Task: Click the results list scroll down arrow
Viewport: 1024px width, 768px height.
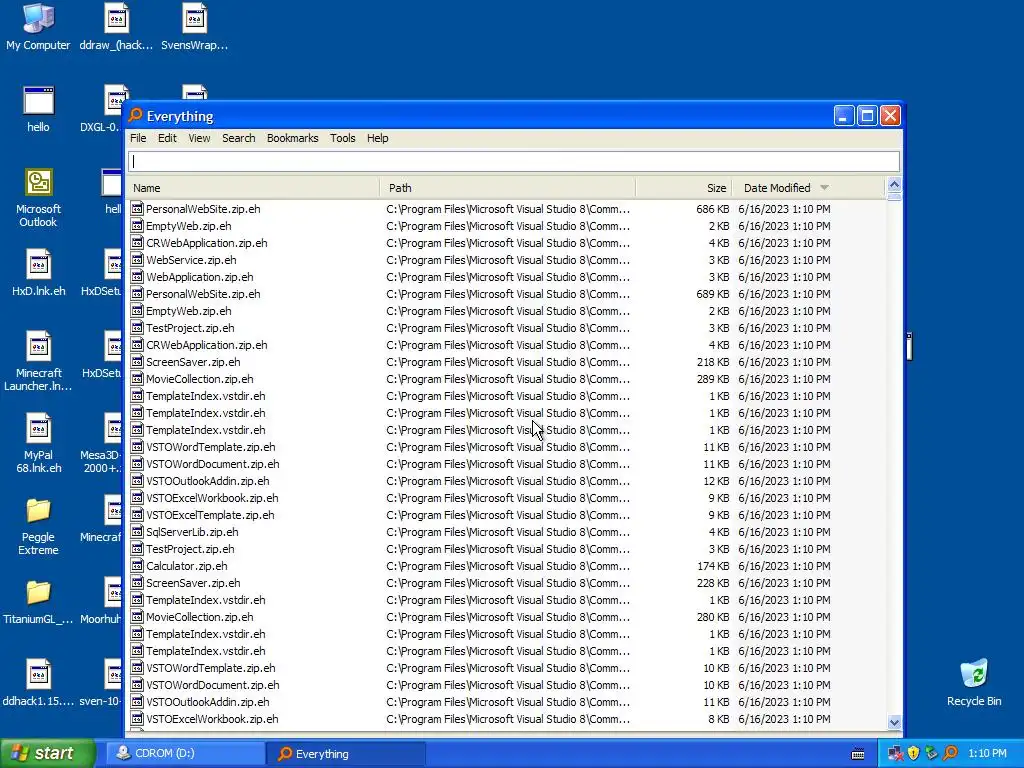Action: [x=894, y=722]
